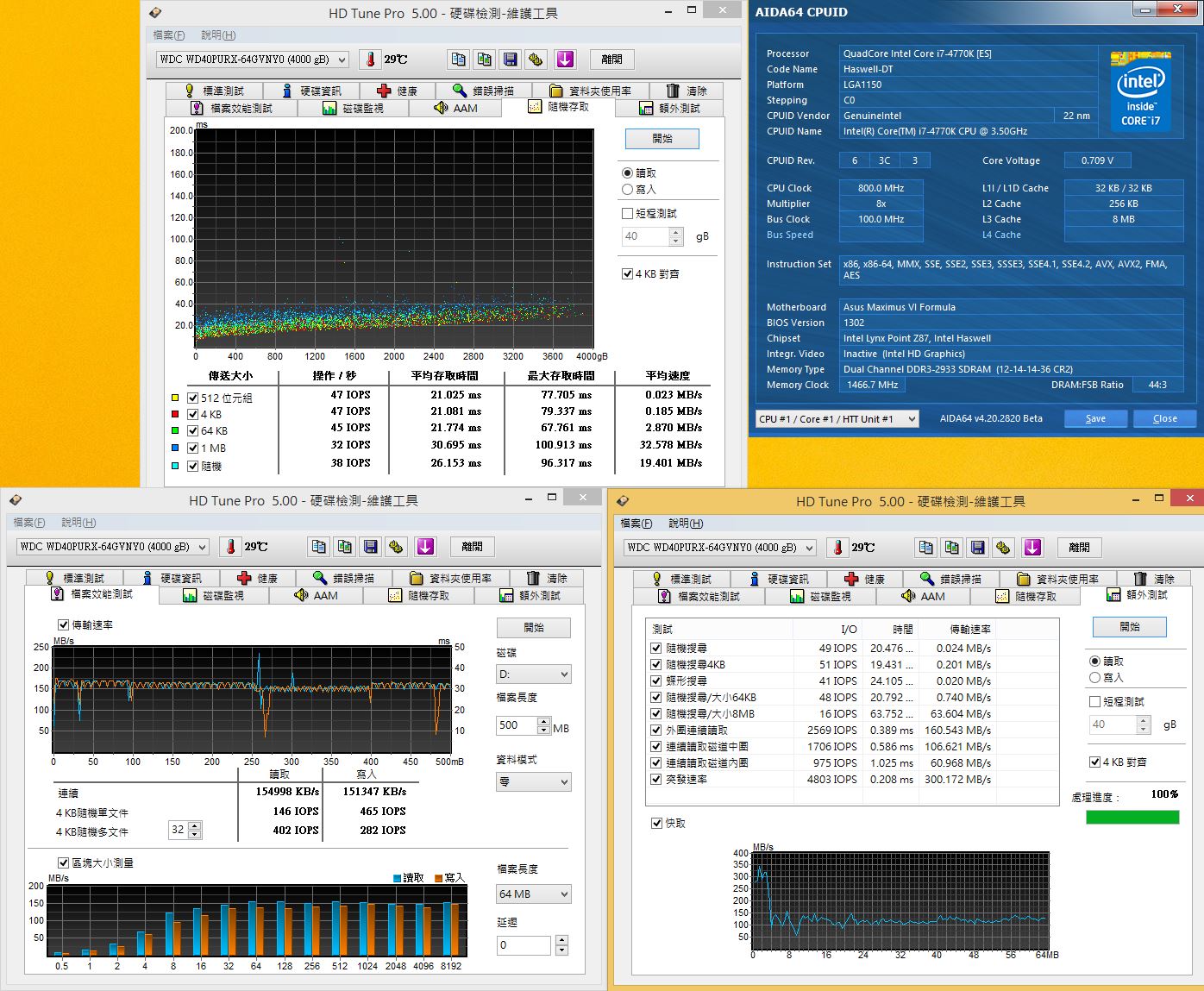Toggle 4 KB 對齊 checkbox in top HD Tune window

[627, 274]
